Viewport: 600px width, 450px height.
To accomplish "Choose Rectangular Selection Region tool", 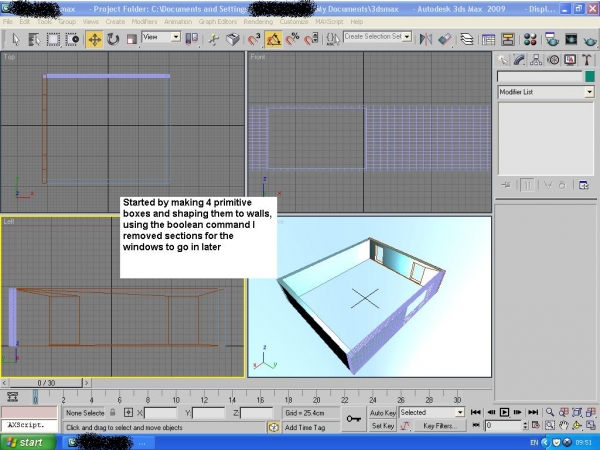I will (x=53, y=39).
